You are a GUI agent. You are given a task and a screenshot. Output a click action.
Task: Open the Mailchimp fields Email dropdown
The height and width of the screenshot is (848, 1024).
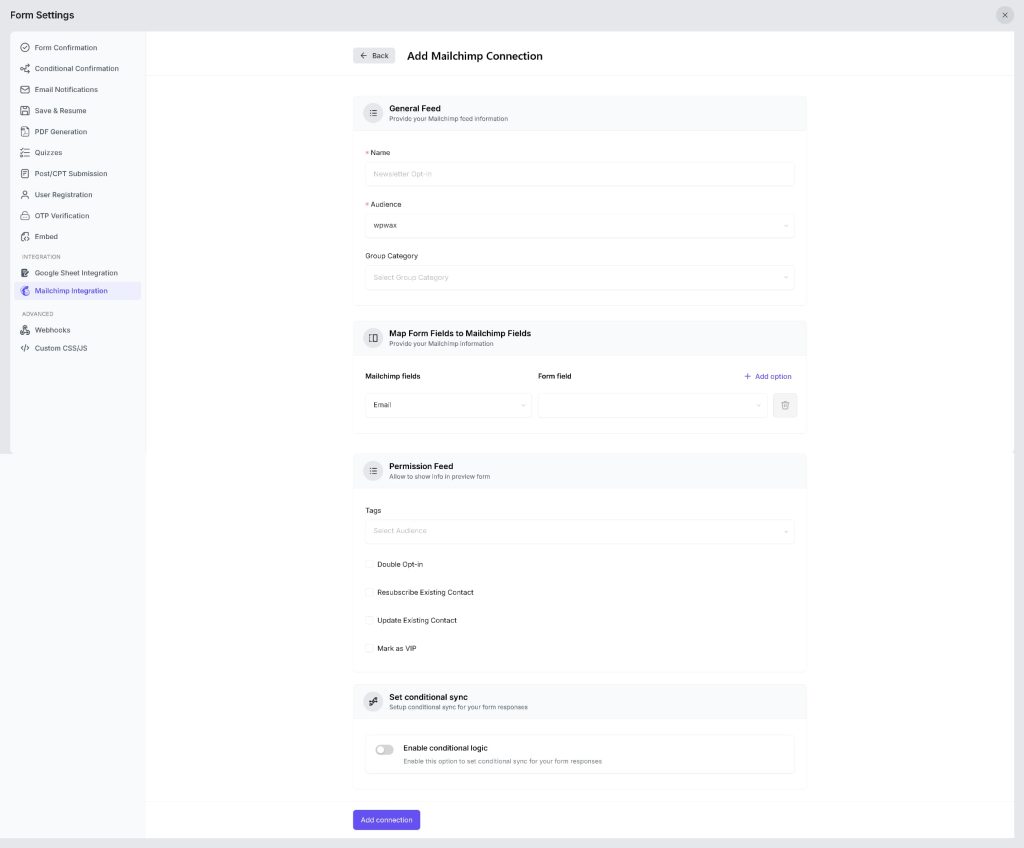tap(448, 405)
